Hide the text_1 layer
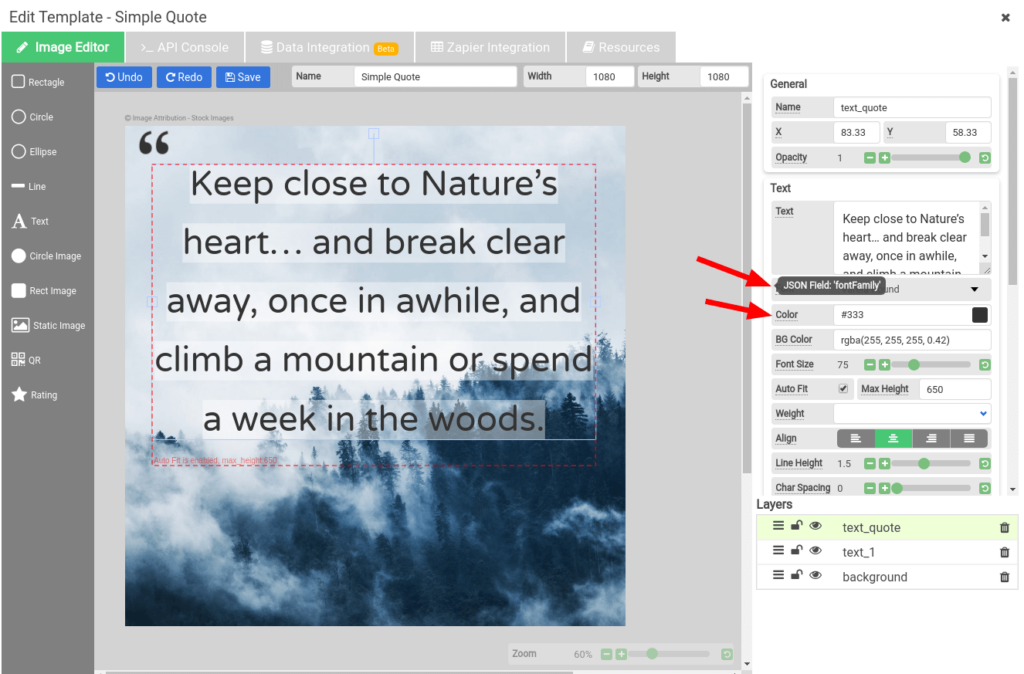This screenshot has height=674, width=1024. (x=816, y=551)
